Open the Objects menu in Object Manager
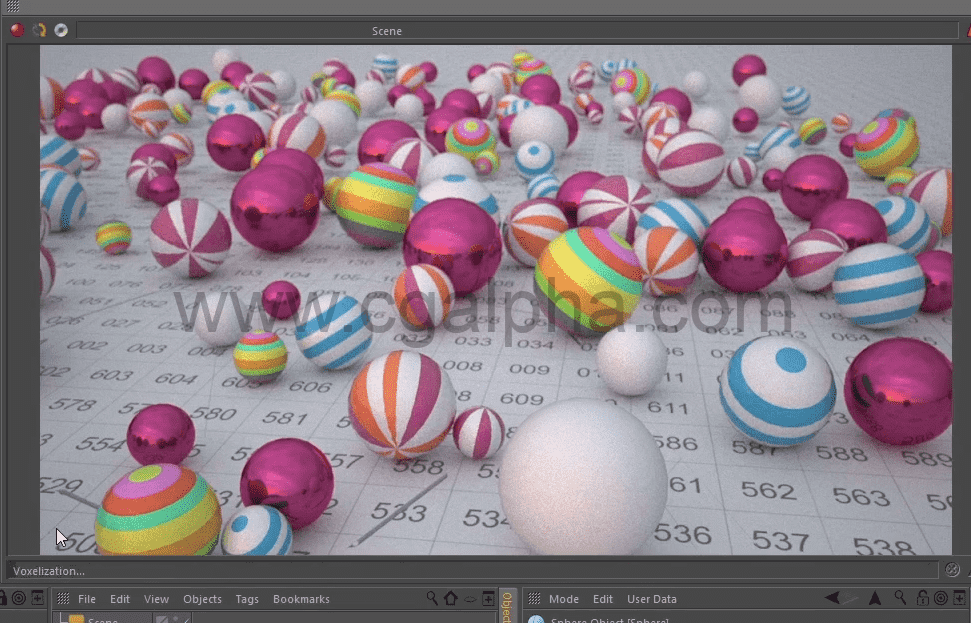 202,598
